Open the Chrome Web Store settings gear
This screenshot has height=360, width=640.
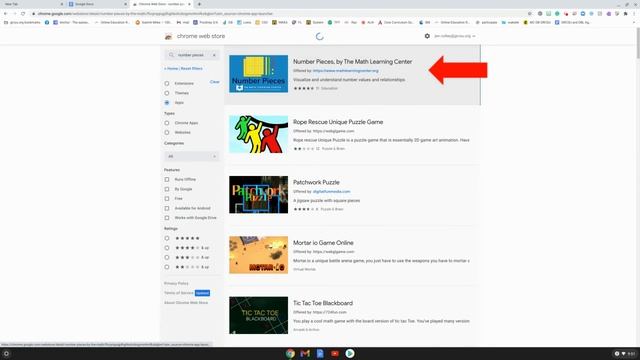click(x=427, y=36)
